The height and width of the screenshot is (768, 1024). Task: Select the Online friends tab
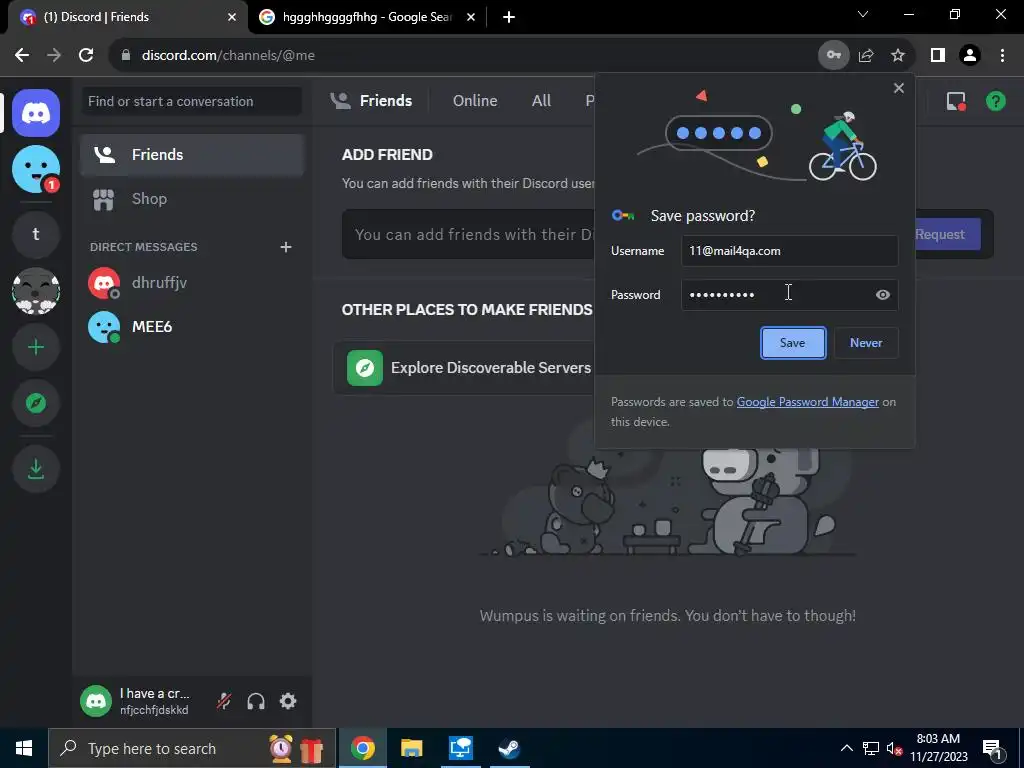[475, 101]
